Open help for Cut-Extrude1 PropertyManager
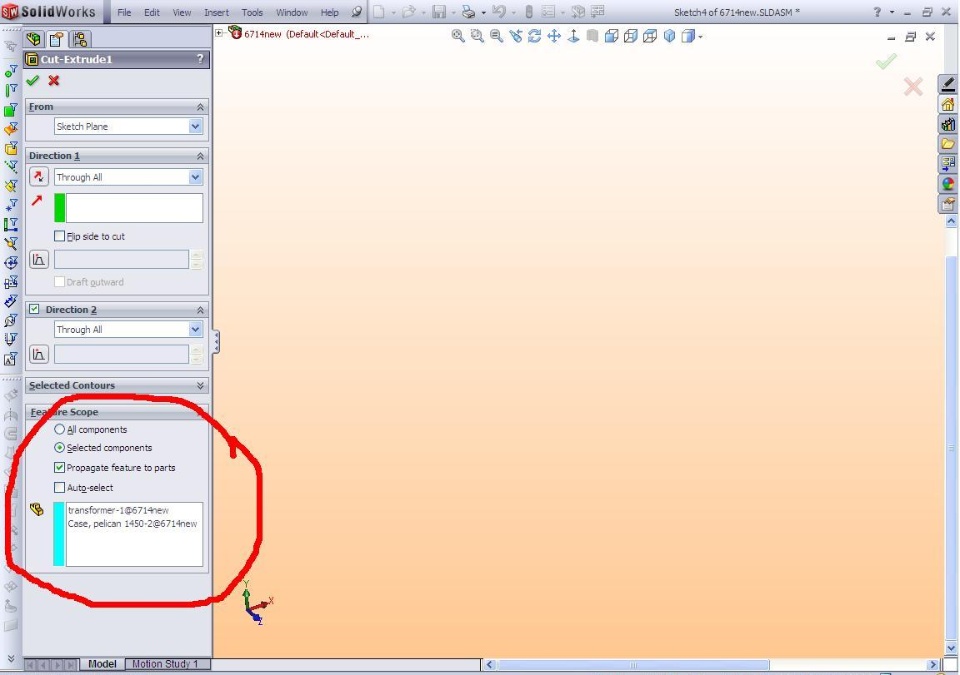Viewport: 960px width, 675px height. pos(200,59)
